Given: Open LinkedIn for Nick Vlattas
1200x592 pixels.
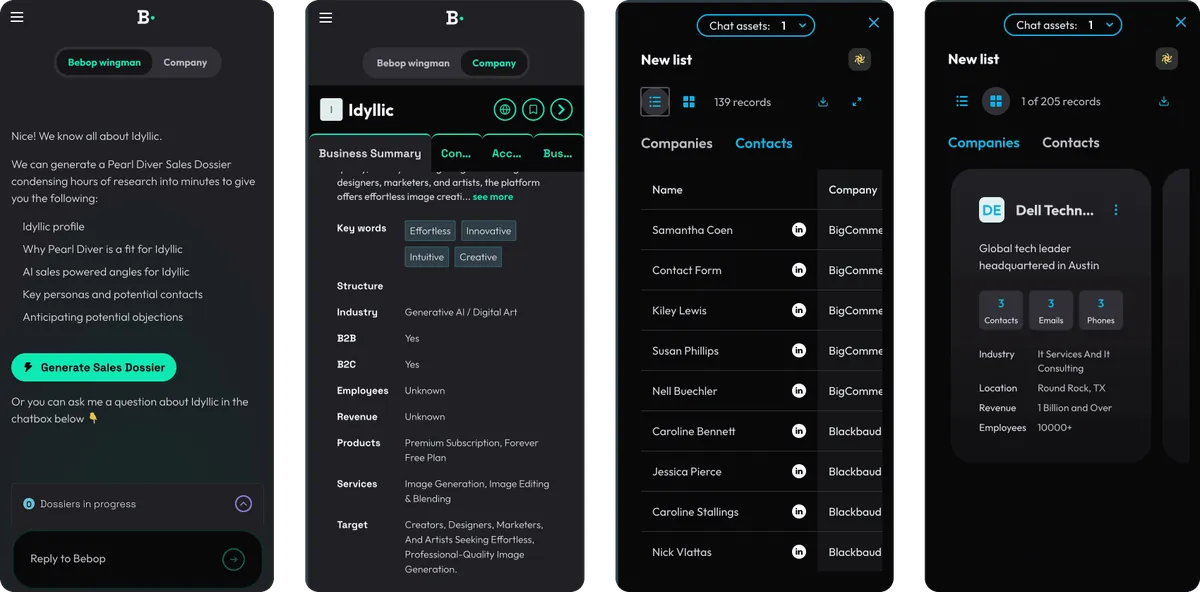Looking at the screenshot, I should pyautogui.click(x=799, y=551).
